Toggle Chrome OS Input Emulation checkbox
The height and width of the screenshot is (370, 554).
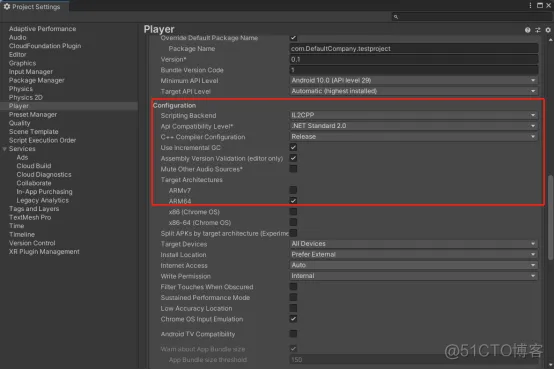(x=293, y=319)
